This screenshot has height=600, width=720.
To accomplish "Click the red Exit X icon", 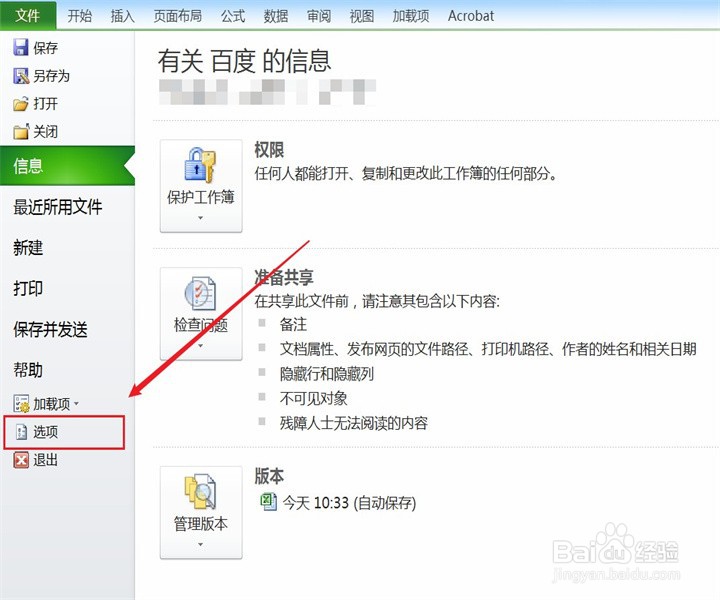I will tap(21, 460).
